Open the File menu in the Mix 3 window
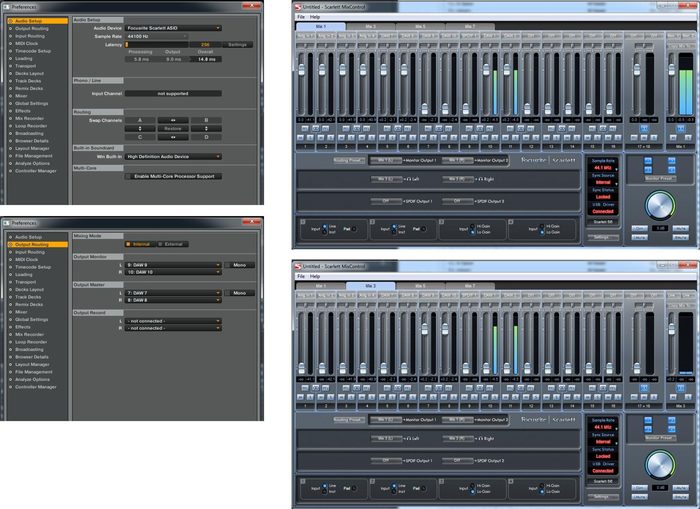 [x=301, y=276]
